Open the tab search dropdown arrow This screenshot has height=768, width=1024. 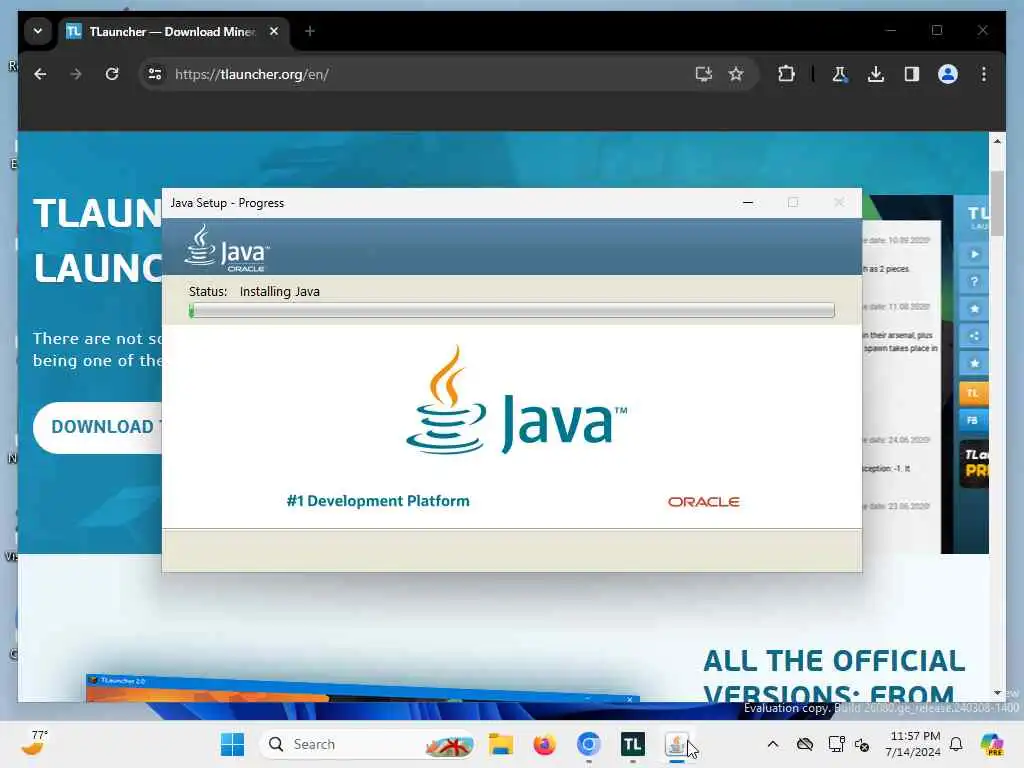pyautogui.click(x=38, y=31)
